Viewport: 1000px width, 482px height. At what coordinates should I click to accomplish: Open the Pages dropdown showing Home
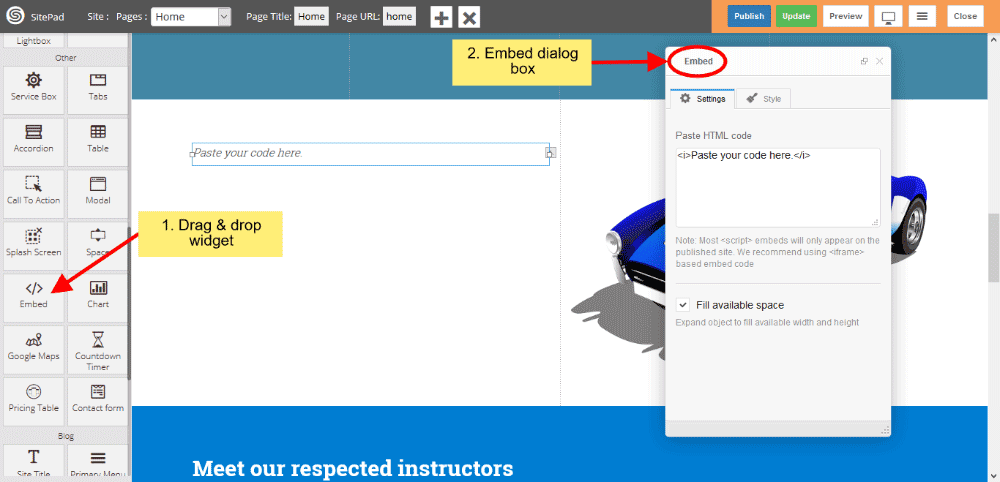tap(192, 17)
